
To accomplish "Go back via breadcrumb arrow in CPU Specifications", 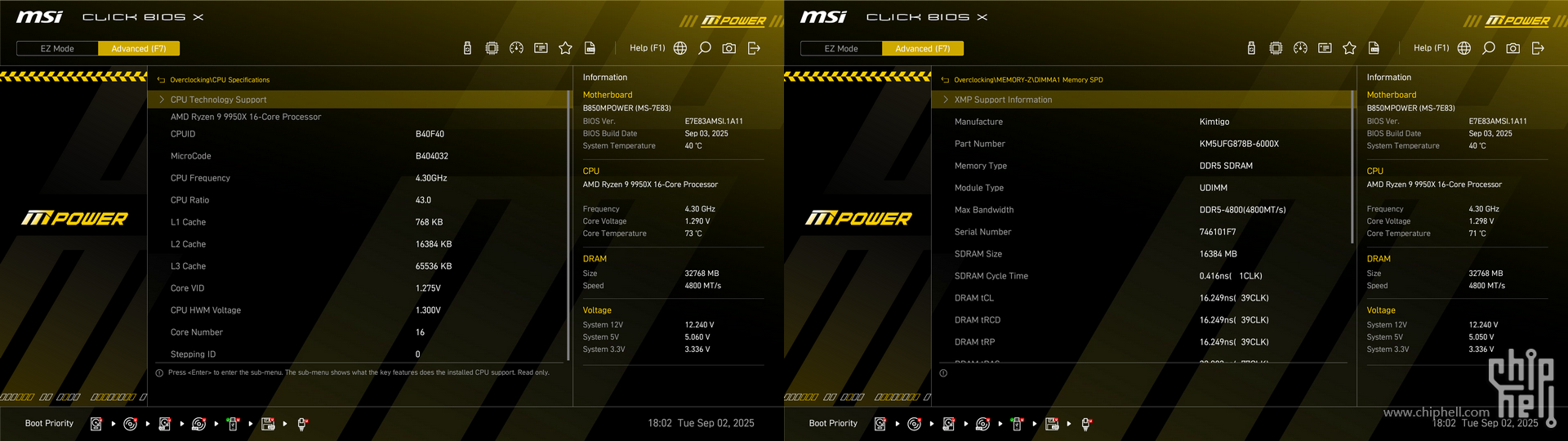I will point(161,80).
